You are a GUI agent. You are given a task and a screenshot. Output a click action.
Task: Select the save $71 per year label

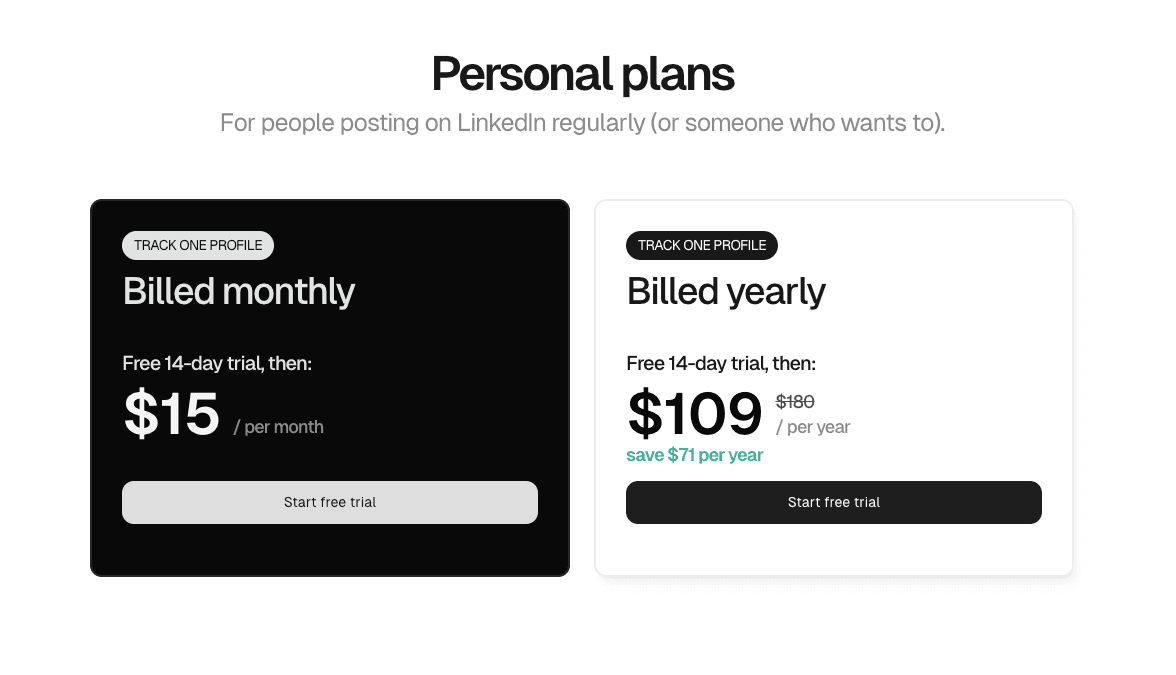[x=694, y=454]
